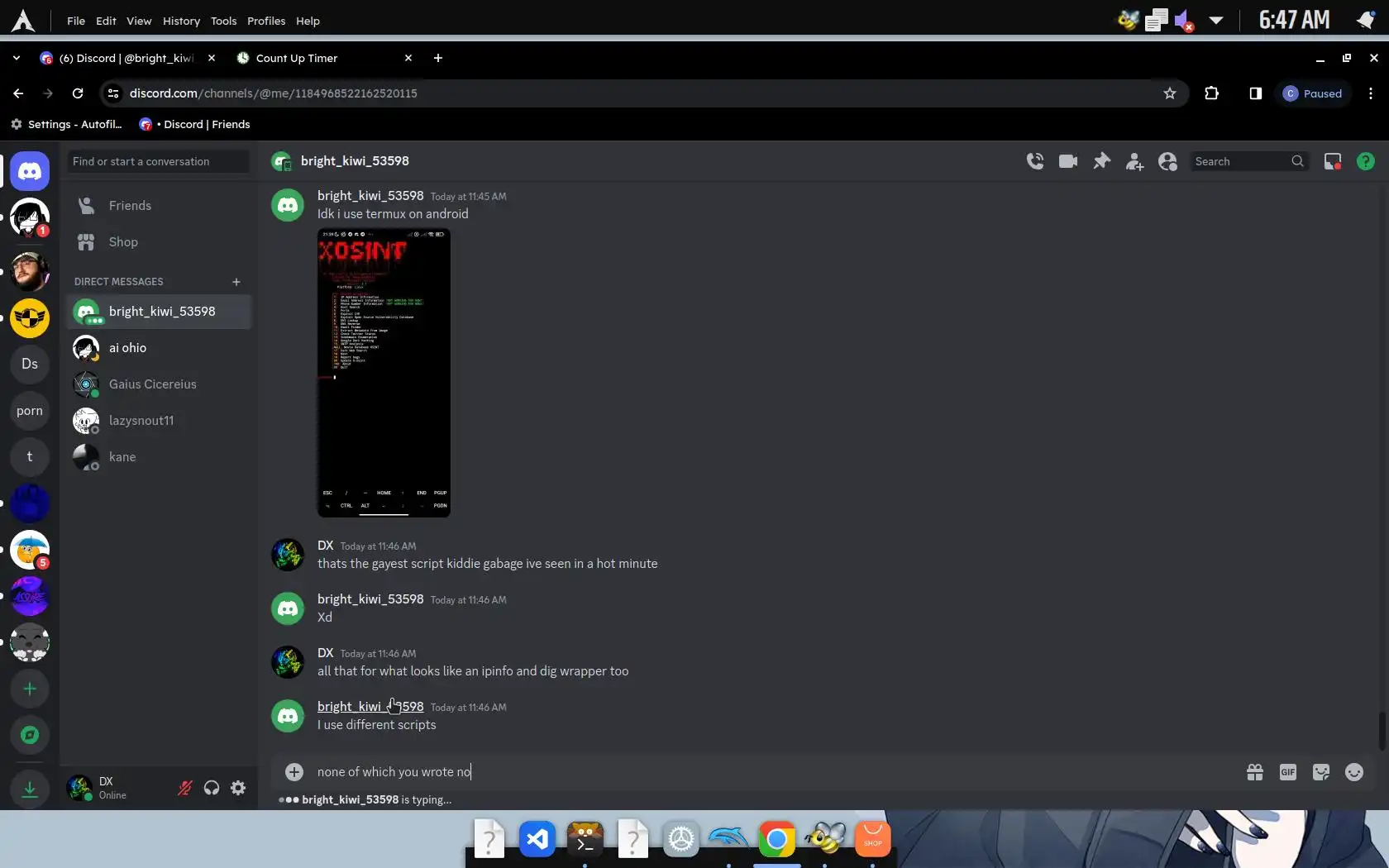Open the Tools menu
The height and width of the screenshot is (868, 1389).
223,21
